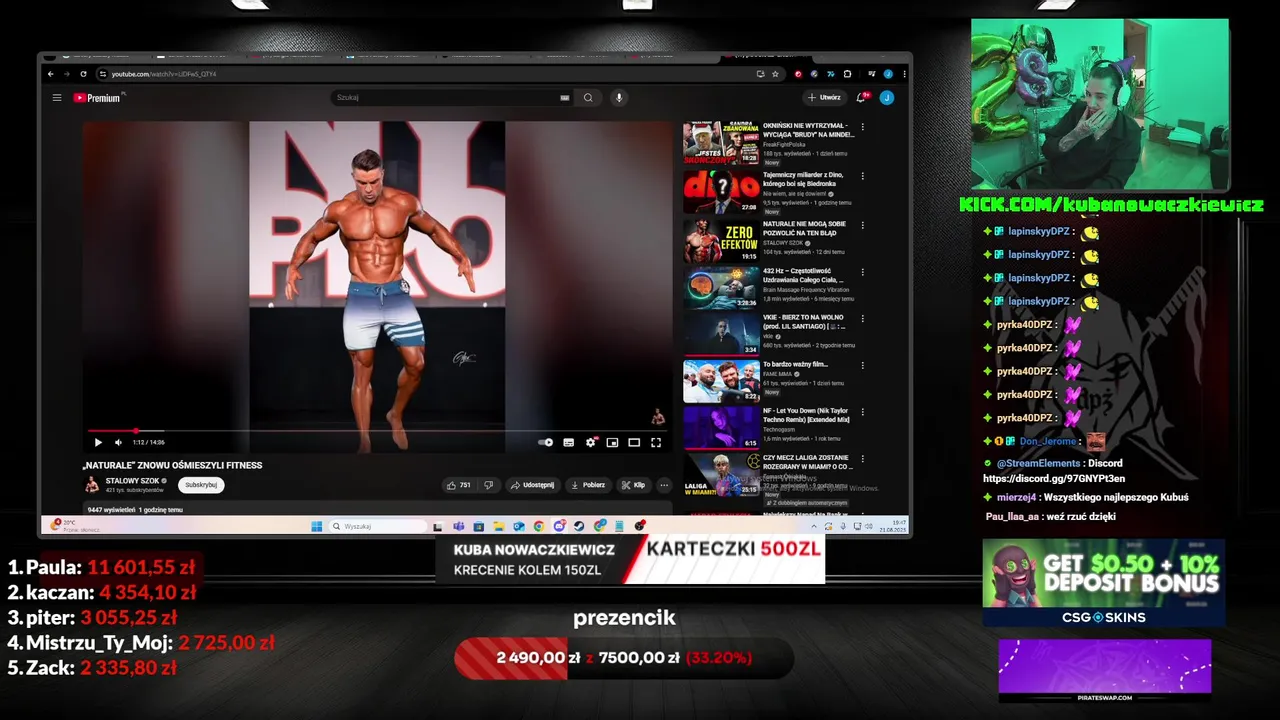Click the STALOWY SZOK channel avatar
The width and height of the screenshot is (1280, 720).
click(92, 485)
